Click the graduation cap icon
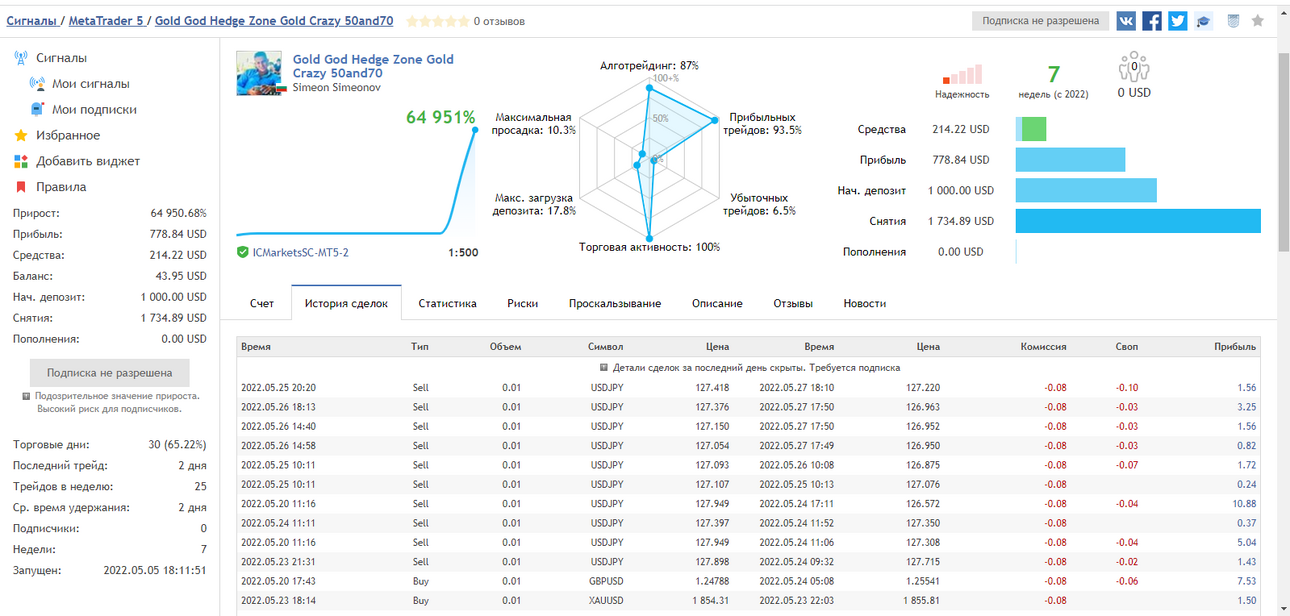The image size is (1290, 616). 1204,20
